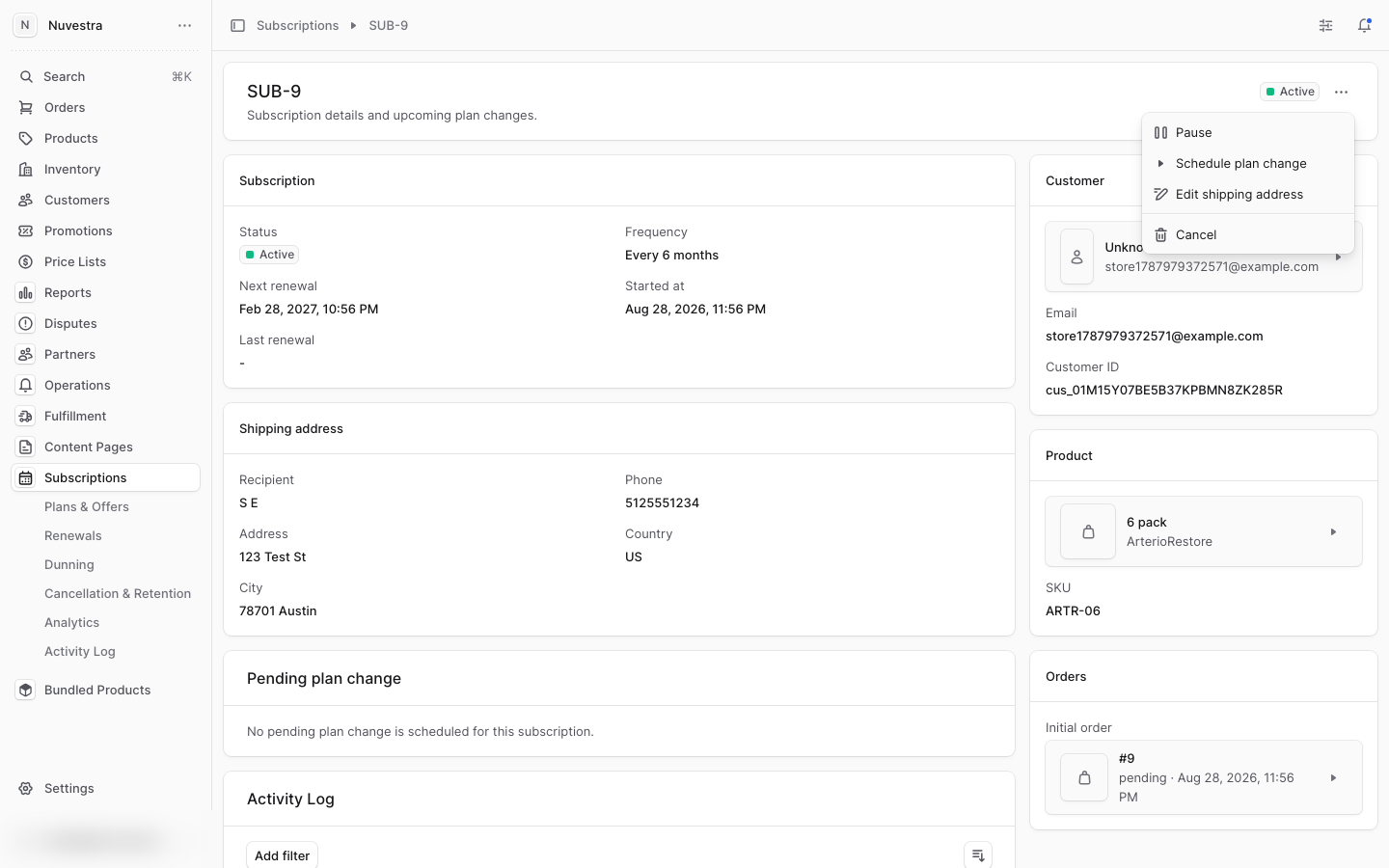Click the order #9 bag thumbnail
Screen dimensions: 1389x868
coord(1084,777)
